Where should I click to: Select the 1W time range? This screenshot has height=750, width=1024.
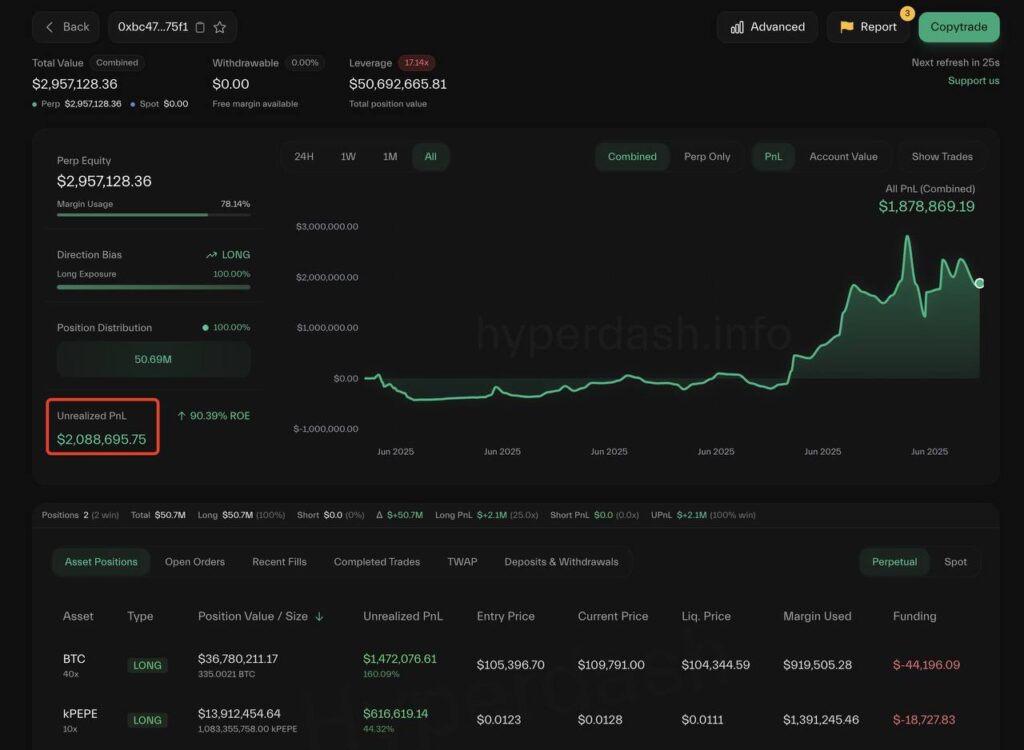coord(348,157)
